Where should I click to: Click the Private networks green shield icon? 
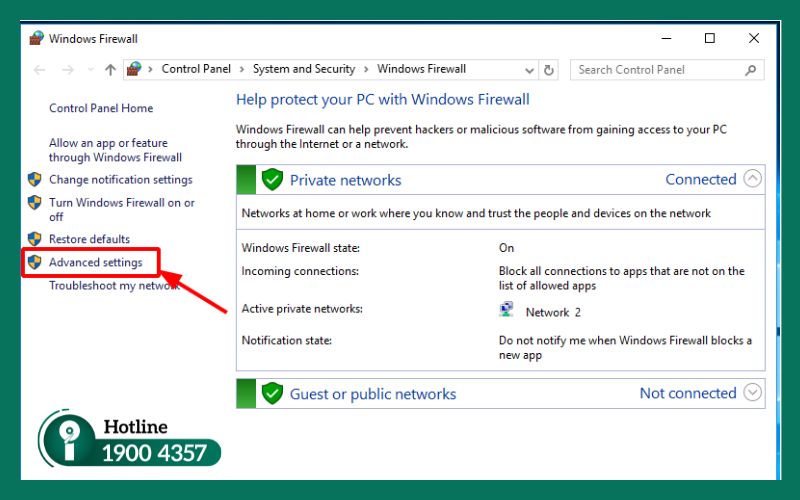click(x=272, y=180)
